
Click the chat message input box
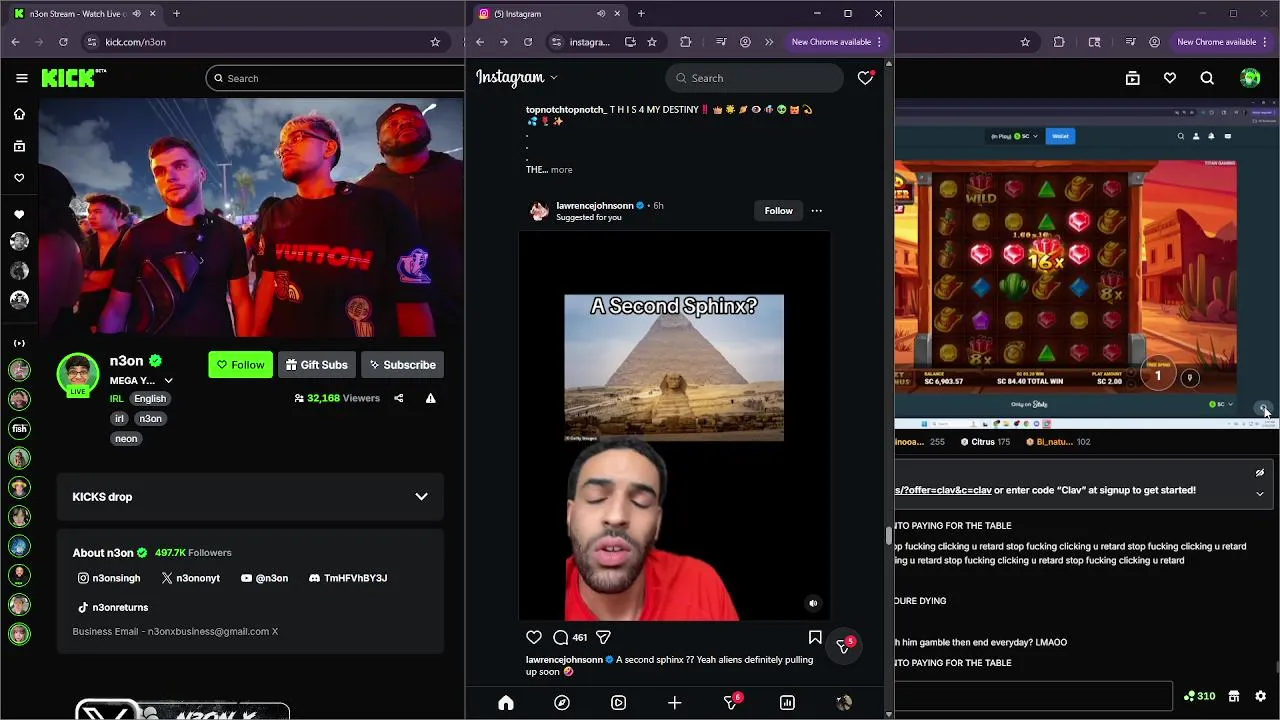pyautogui.click(x=1033, y=696)
